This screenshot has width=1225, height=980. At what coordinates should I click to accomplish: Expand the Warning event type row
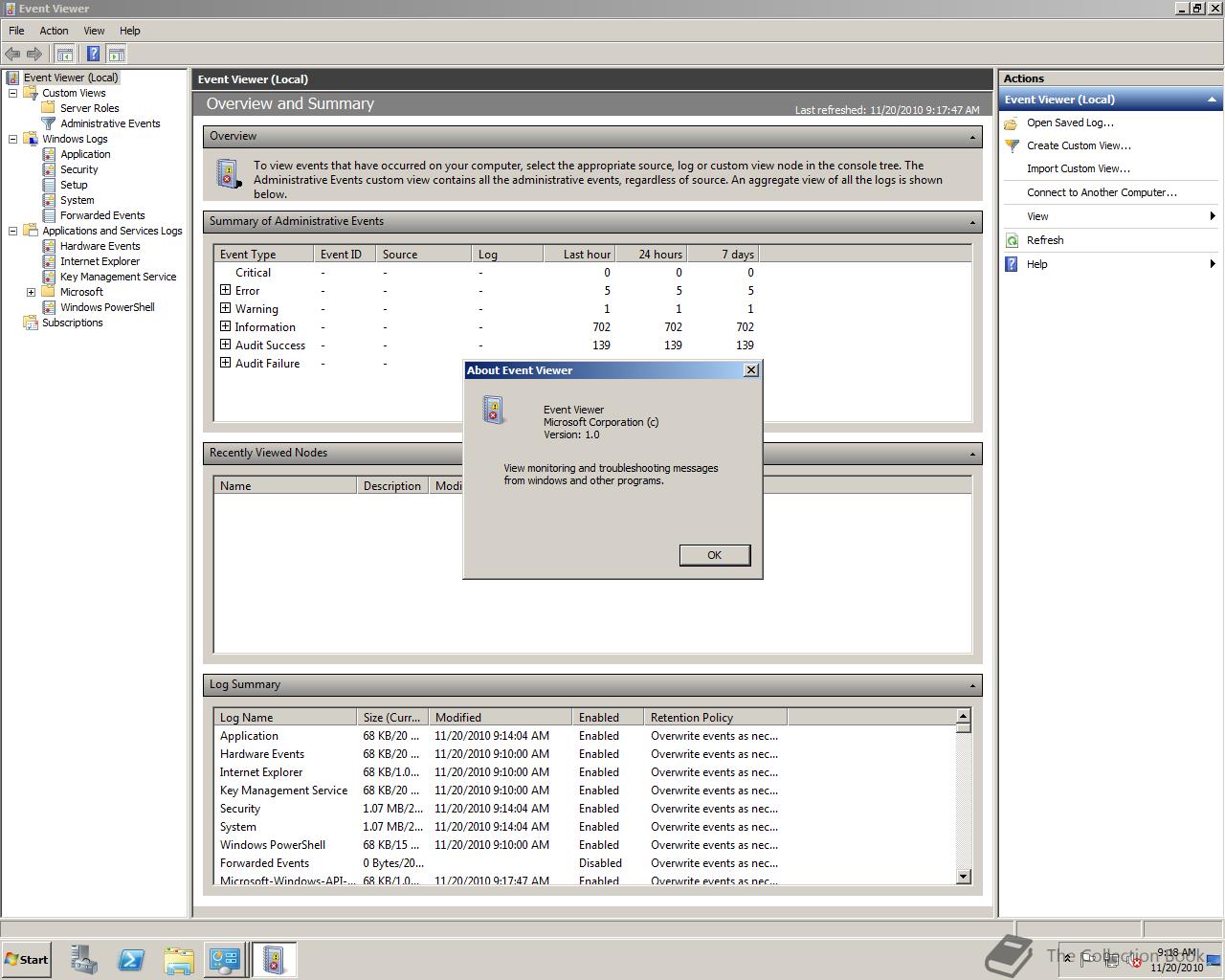pos(225,308)
